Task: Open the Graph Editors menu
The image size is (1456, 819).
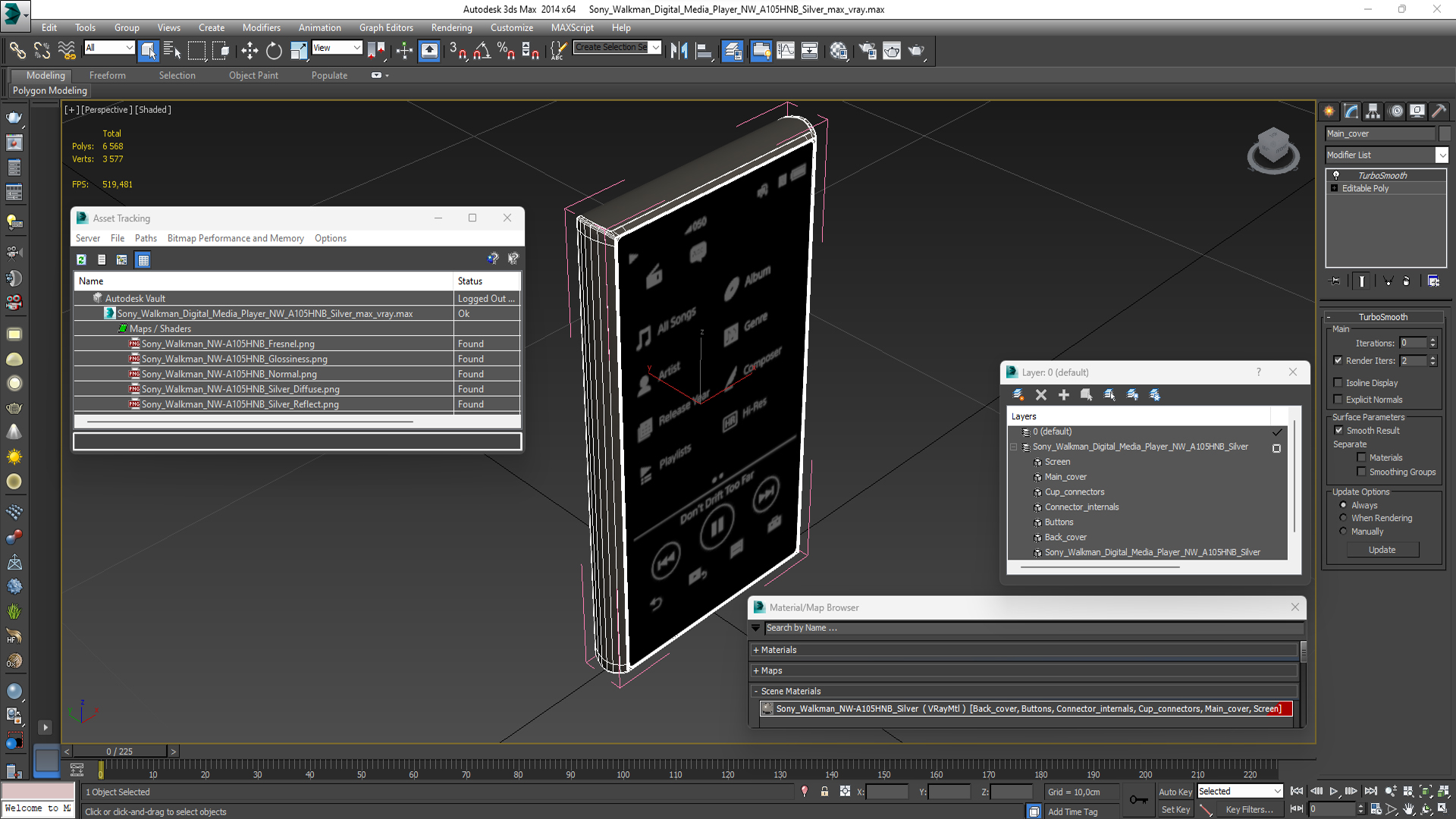Action: click(386, 27)
